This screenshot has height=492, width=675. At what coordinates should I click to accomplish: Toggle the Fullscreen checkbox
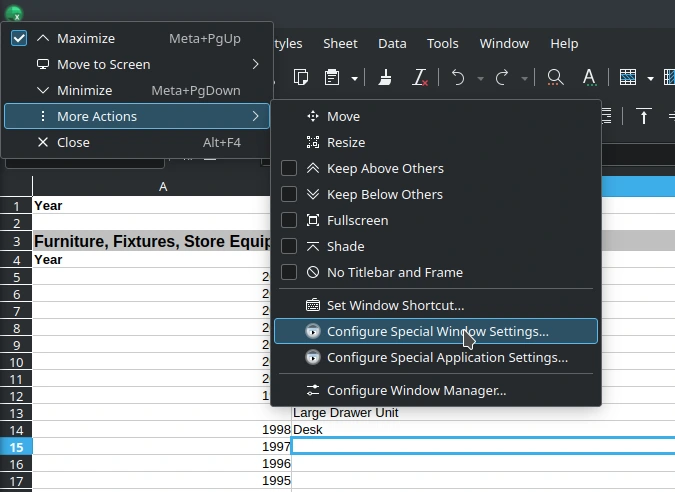289,221
